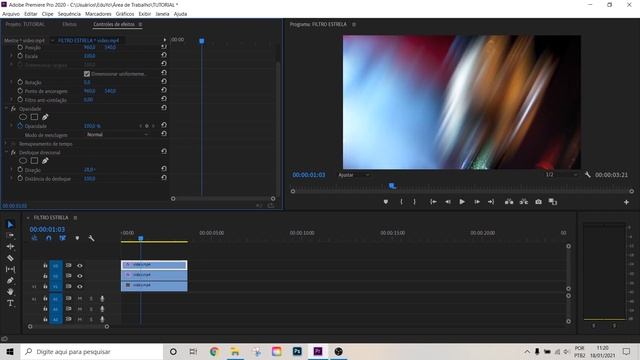Click Export Frame camera icon
This screenshot has width=640, height=360.
538,202
